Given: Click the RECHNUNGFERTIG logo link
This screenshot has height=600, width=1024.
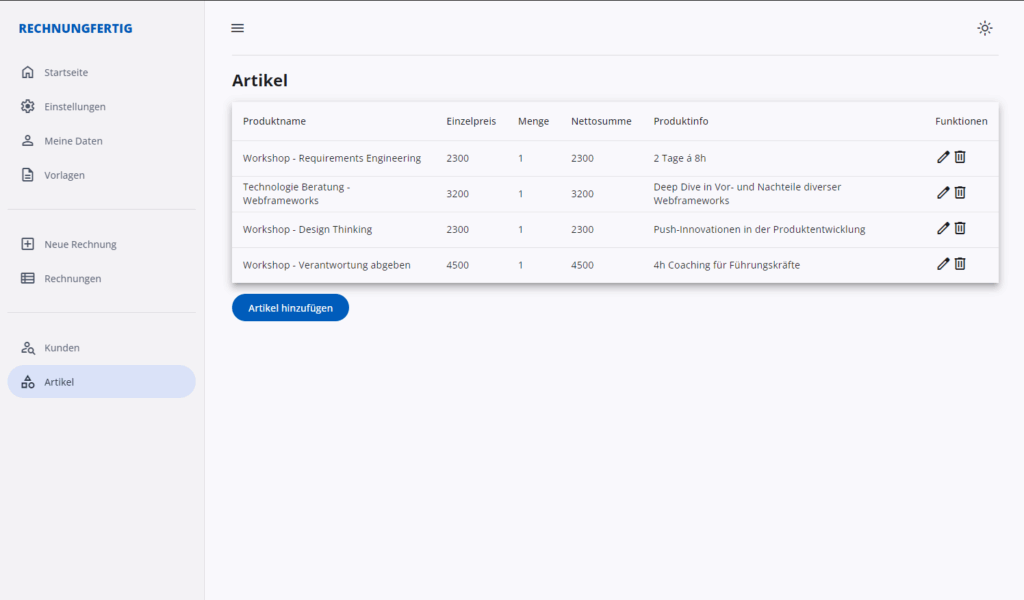Looking at the screenshot, I should tap(75, 28).
